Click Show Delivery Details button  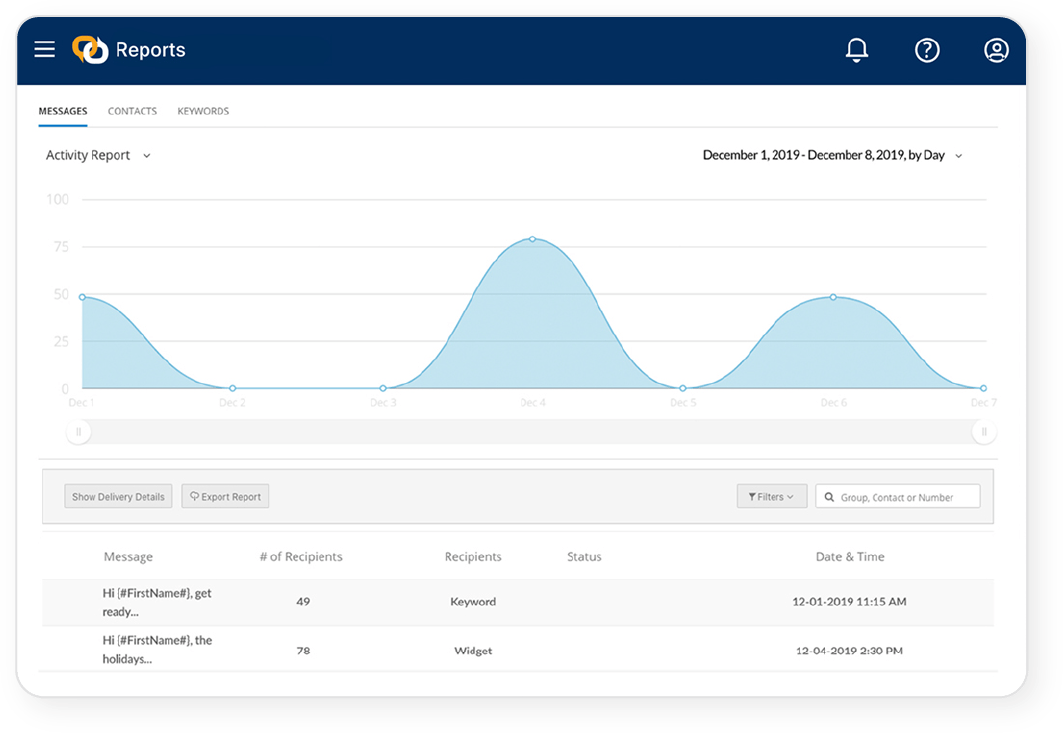pos(118,497)
